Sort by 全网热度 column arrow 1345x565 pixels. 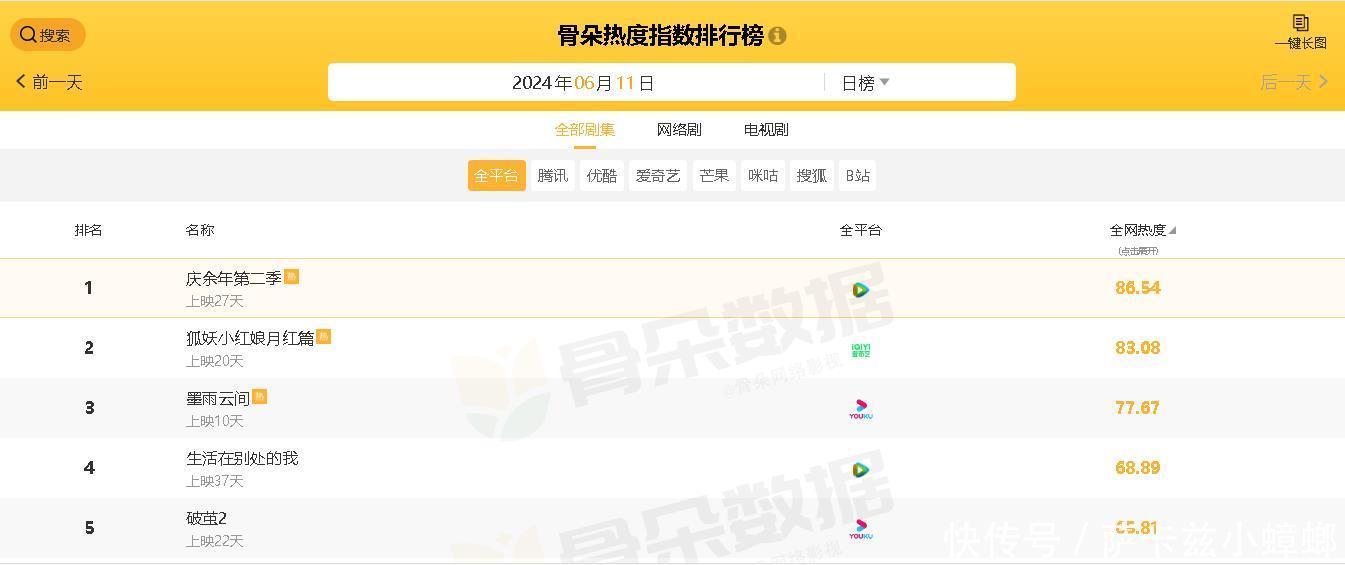(x=1172, y=231)
